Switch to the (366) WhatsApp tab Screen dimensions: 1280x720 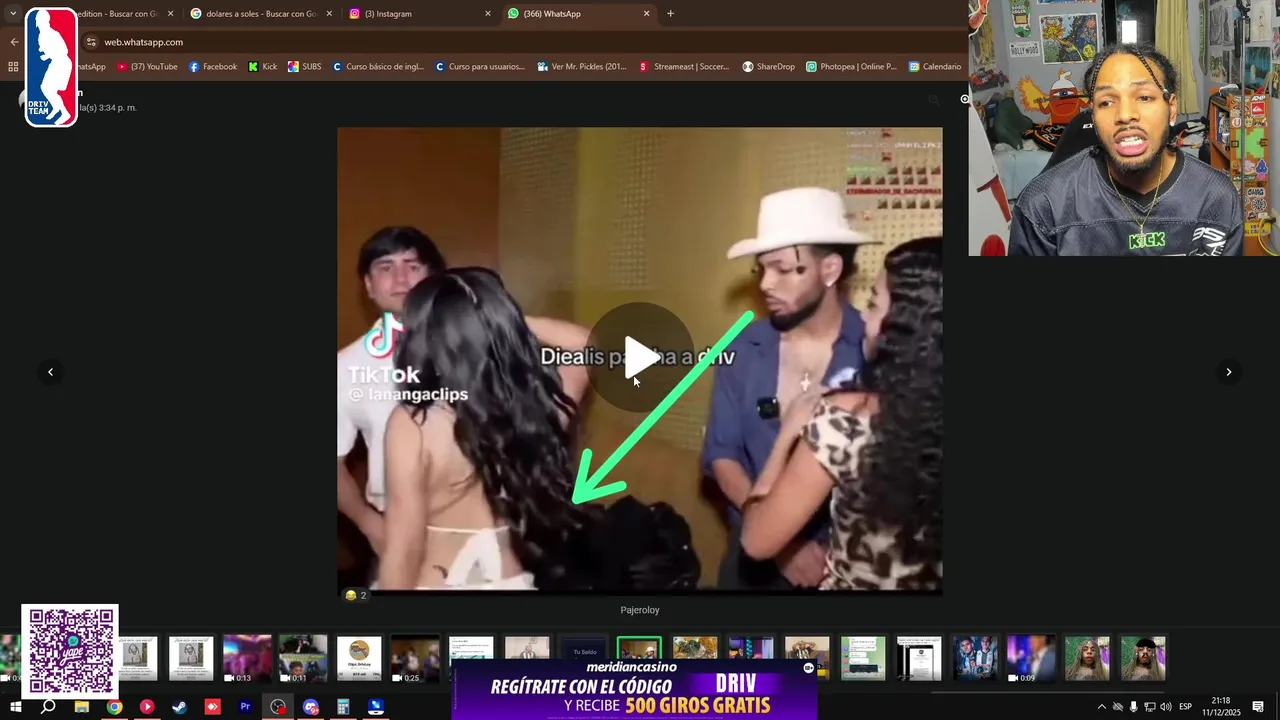[x=578, y=14]
